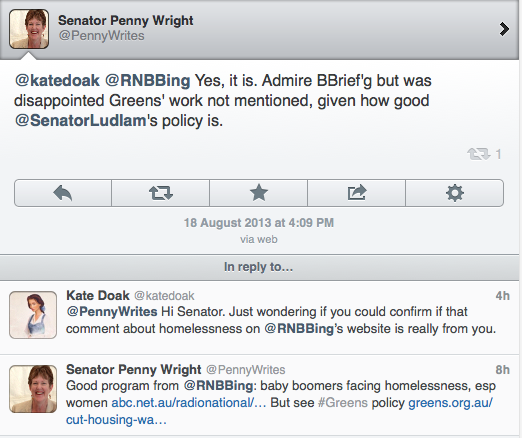This screenshot has height=438, width=522.
Task: Click the 18 August 2013 timestamp
Action: (259, 223)
